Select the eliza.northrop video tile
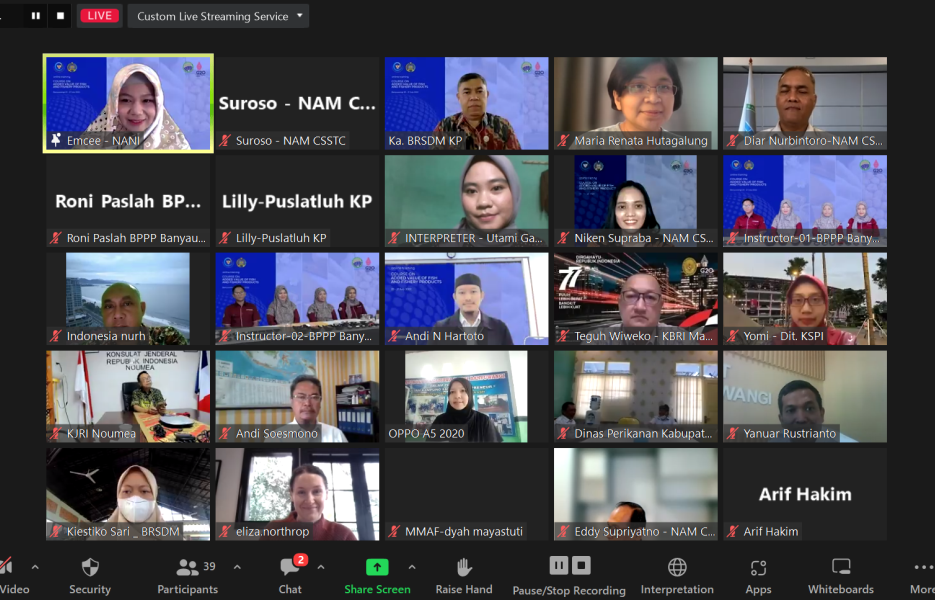Viewport: 935px width, 600px height. pos(297,494)
